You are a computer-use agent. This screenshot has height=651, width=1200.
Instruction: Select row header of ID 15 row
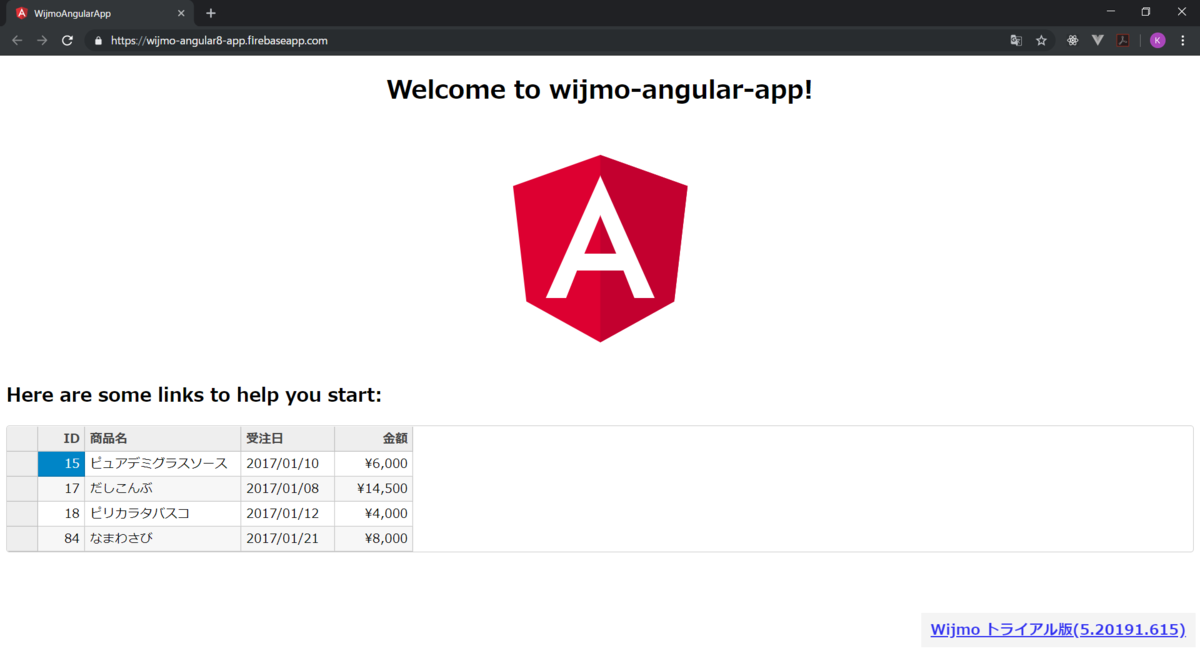(22, 463)
